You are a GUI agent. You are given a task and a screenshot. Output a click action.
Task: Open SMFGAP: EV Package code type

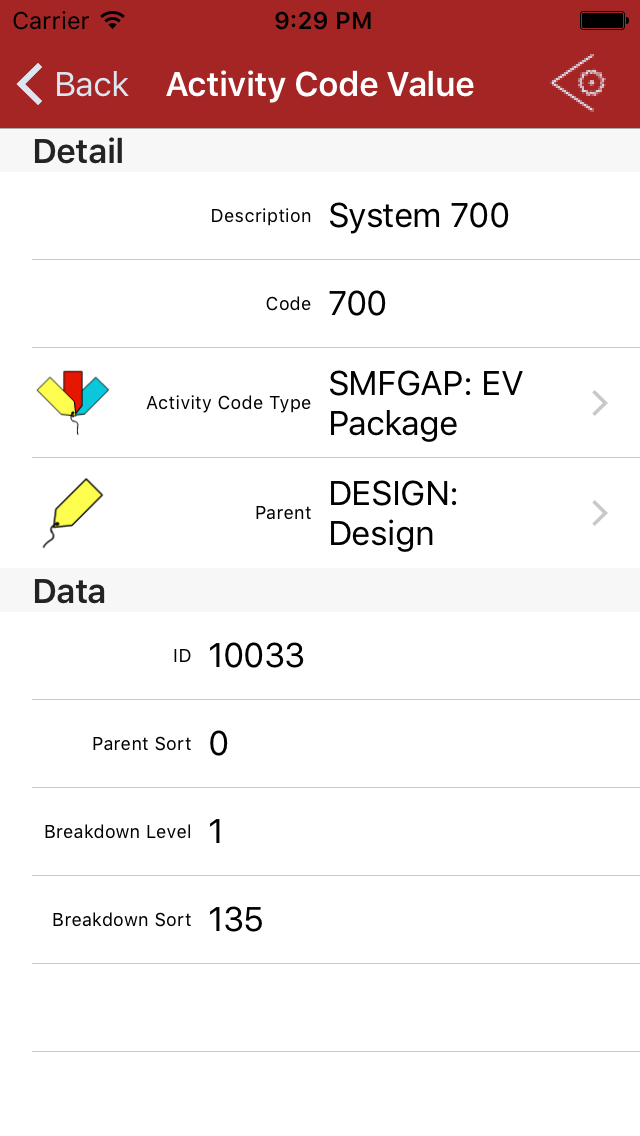click(x=426, y=403)
